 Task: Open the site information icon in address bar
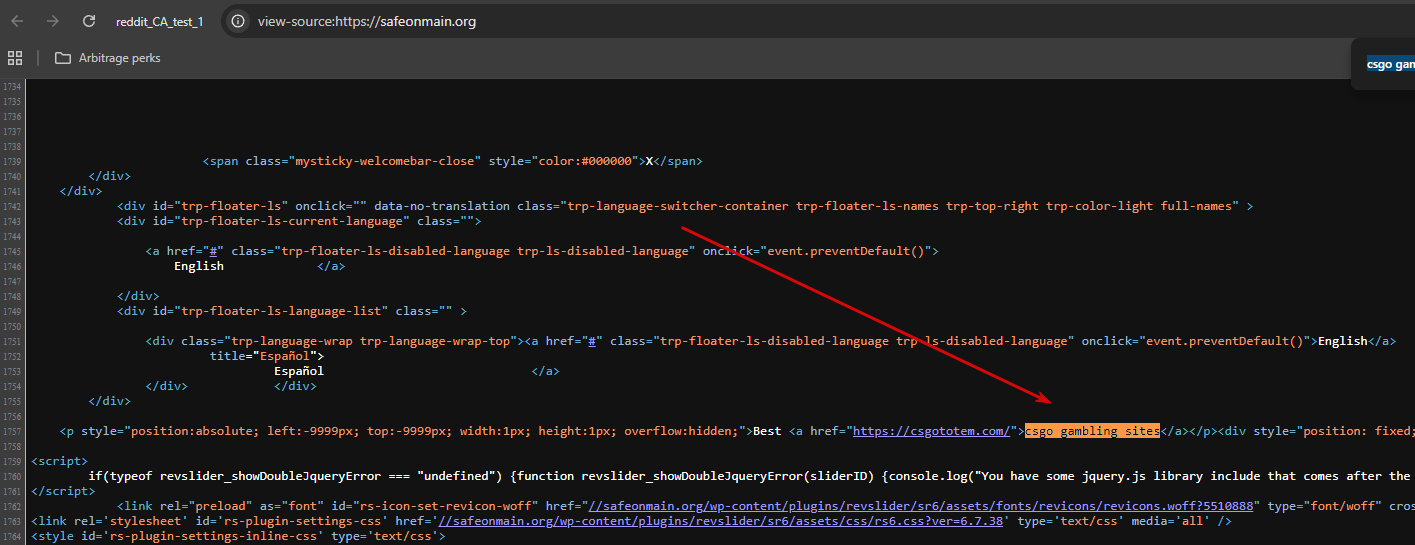pyautogui.click(x=237, y=21)
